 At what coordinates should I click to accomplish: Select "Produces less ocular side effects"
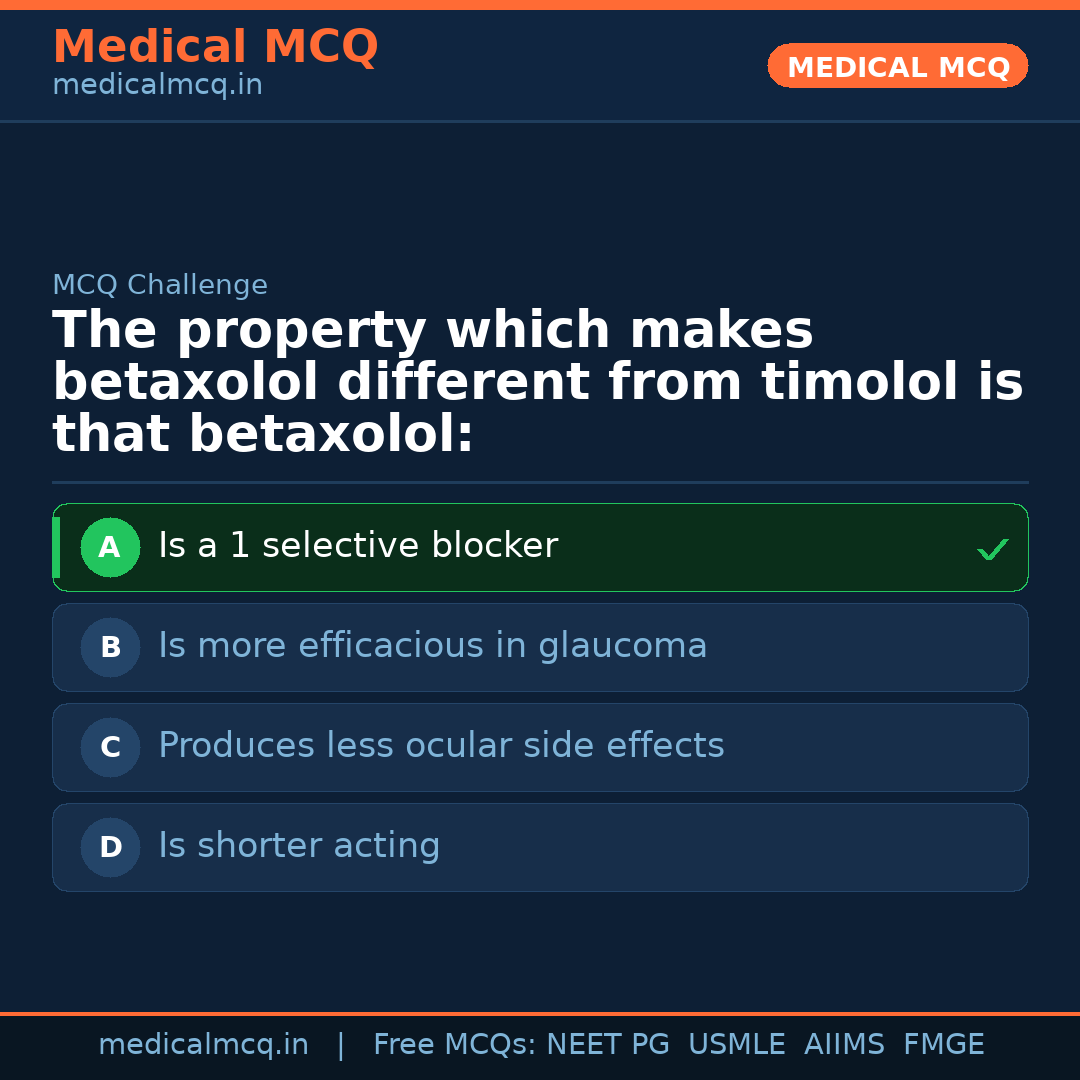441,746
